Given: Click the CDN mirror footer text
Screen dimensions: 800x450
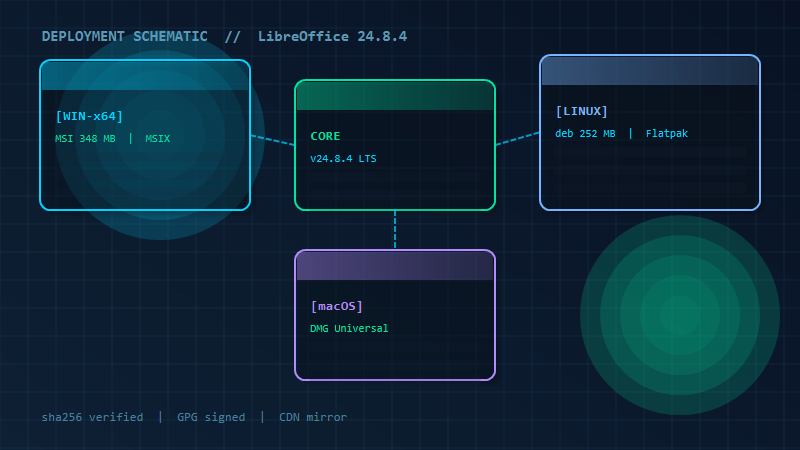Looking at the screenshot, I should coord(313,417).
